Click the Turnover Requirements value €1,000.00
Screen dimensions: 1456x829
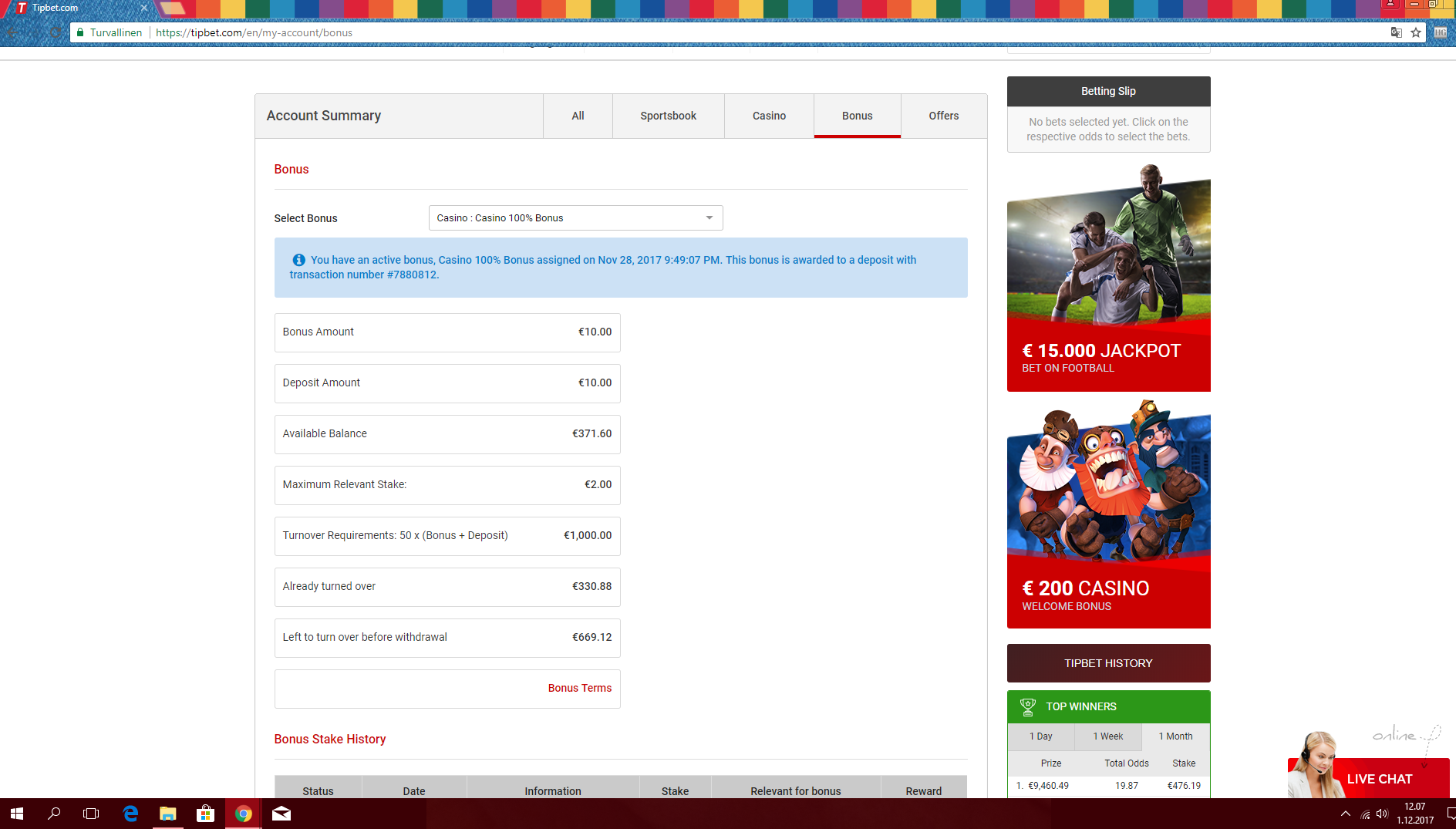pos(588,535)
